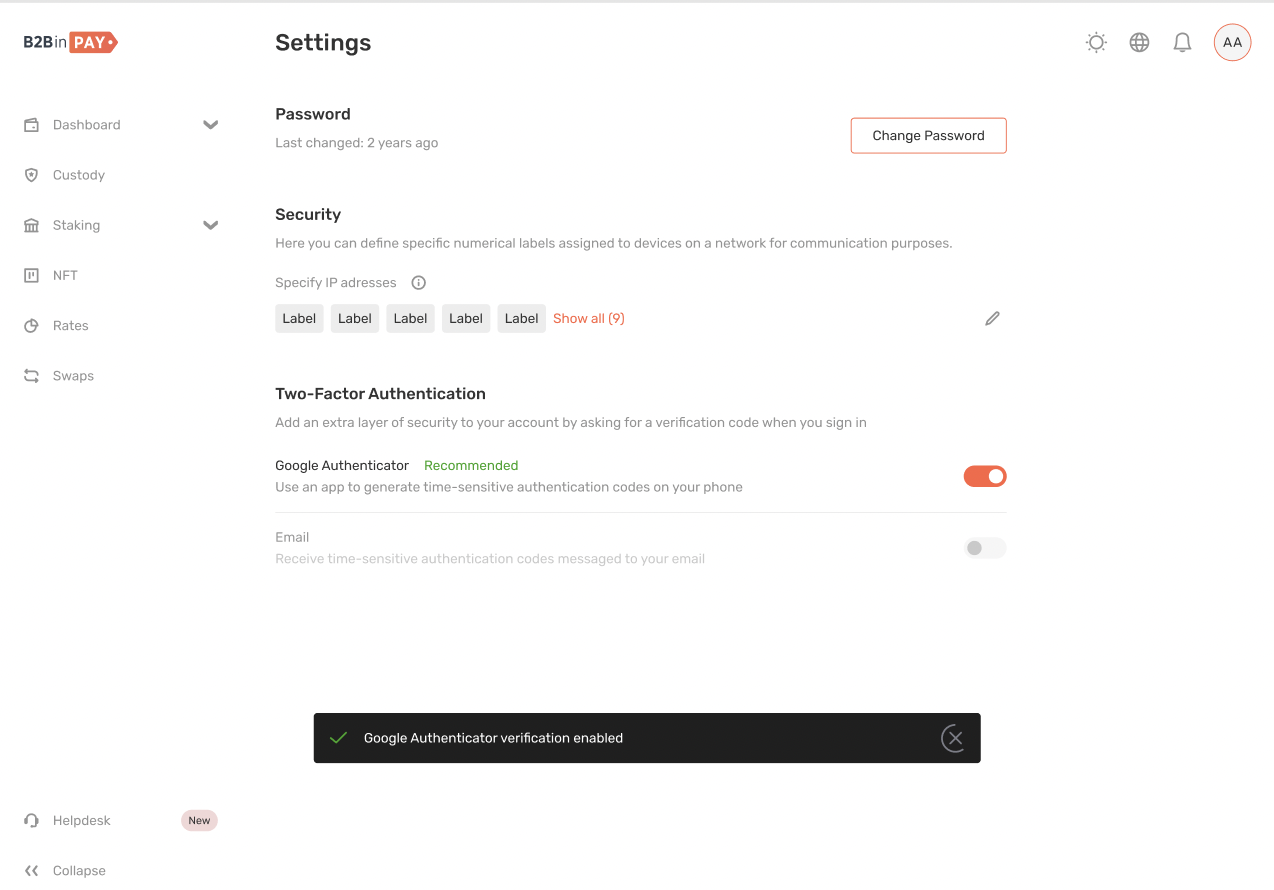Enable the Email authentication toggle

coord(984,548)
